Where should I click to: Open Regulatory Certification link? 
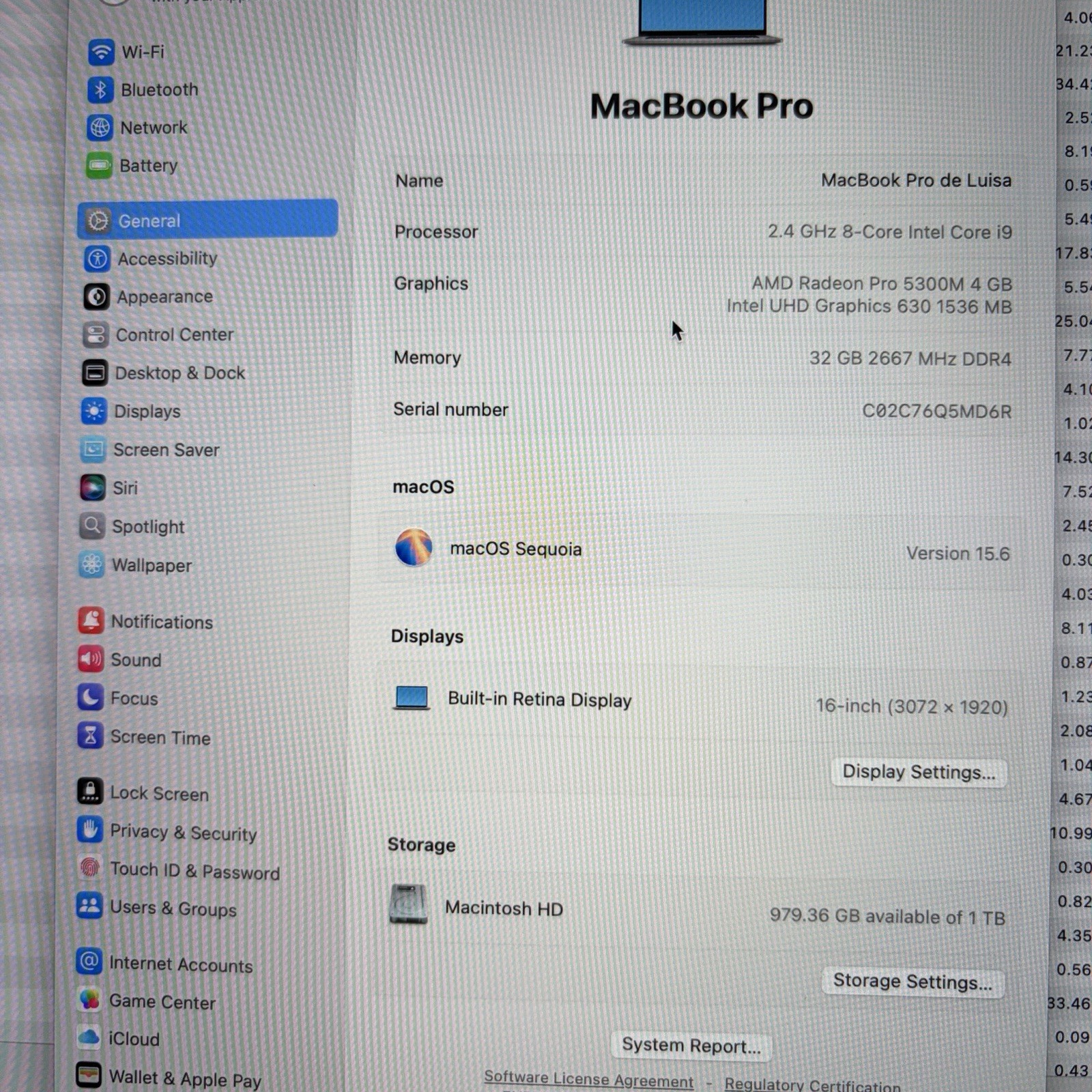[812, 1084]
